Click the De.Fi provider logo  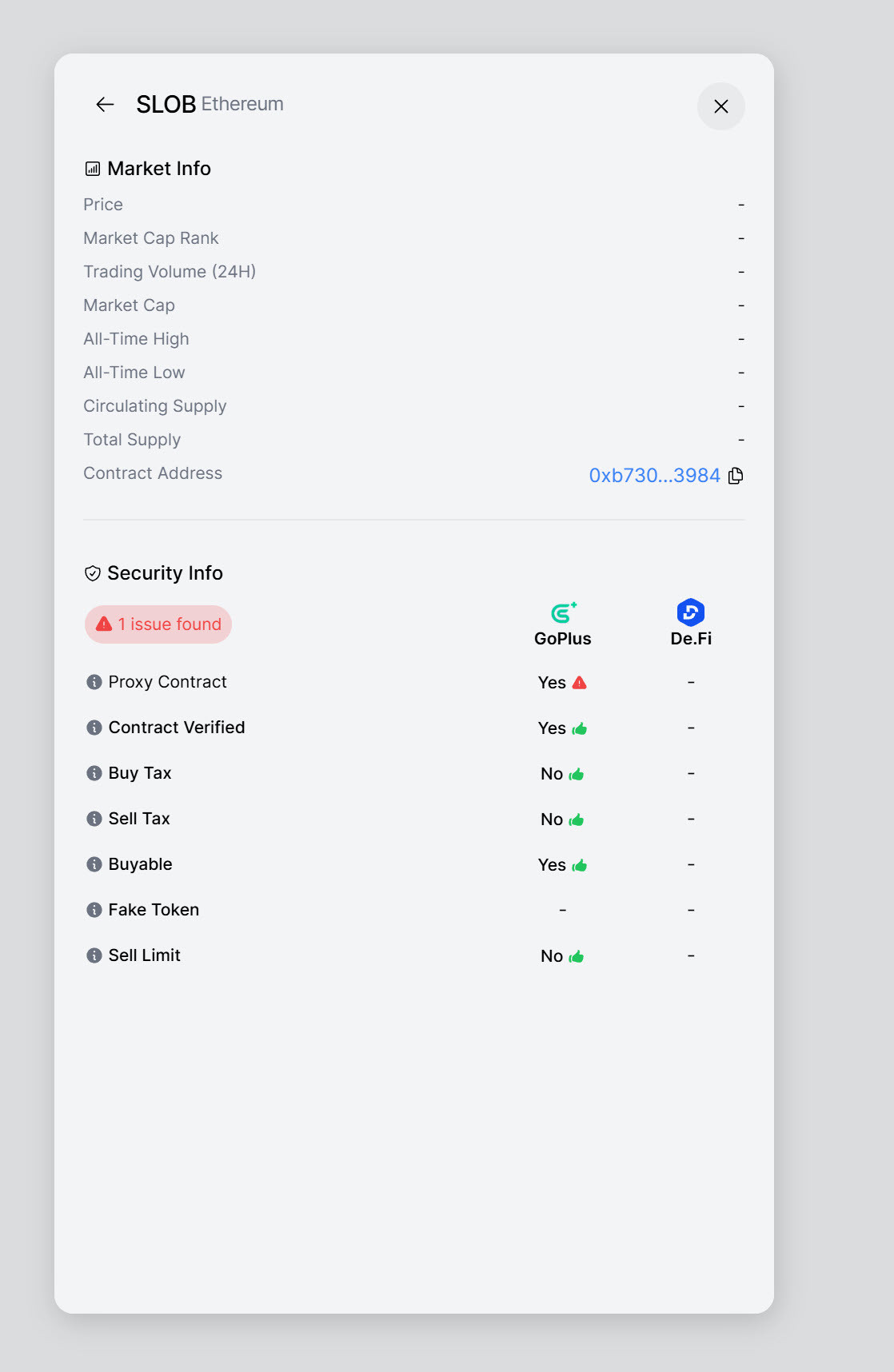[x=691, y=612]
